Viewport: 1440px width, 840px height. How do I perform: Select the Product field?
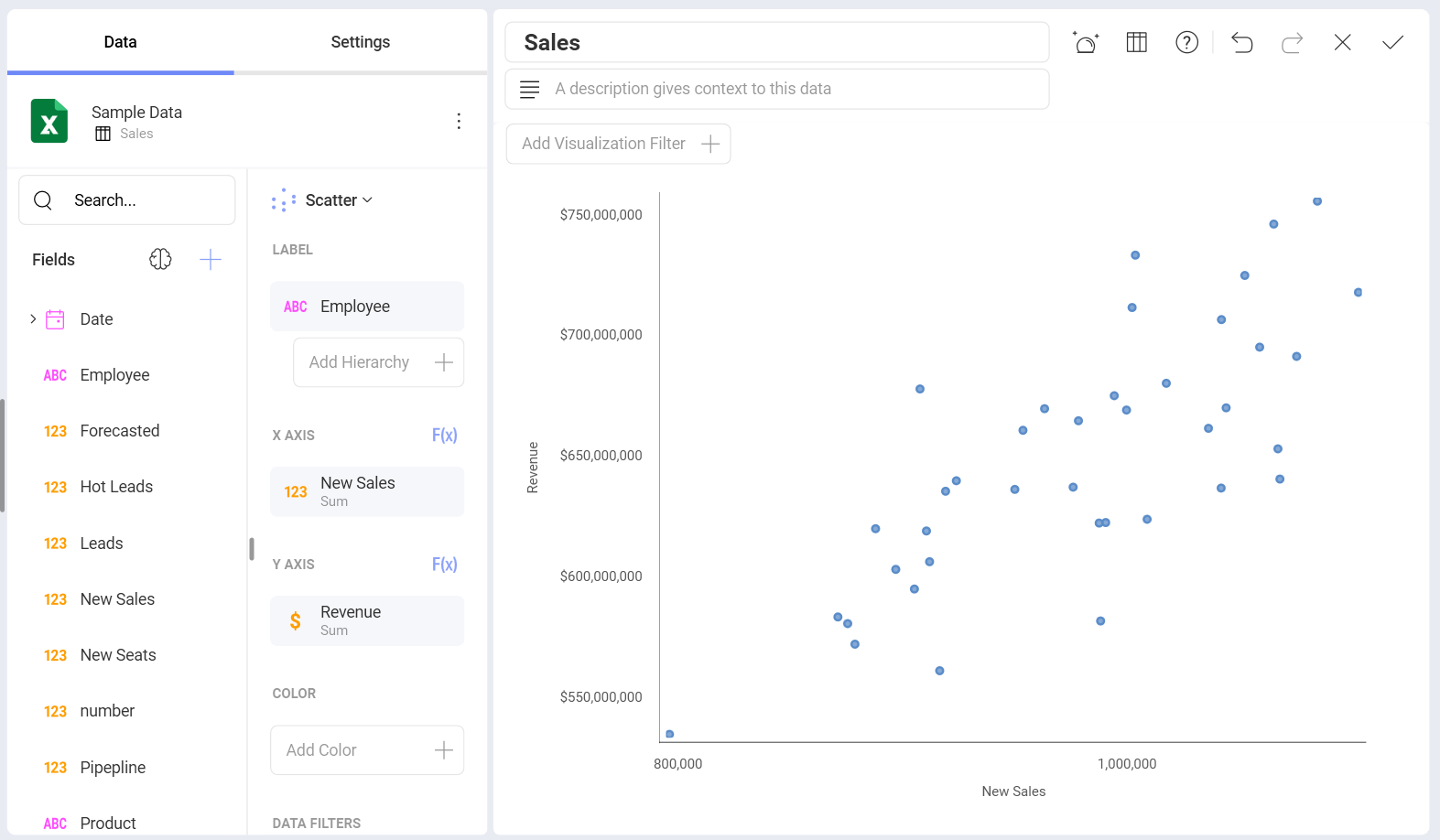(x=108, y=824)
